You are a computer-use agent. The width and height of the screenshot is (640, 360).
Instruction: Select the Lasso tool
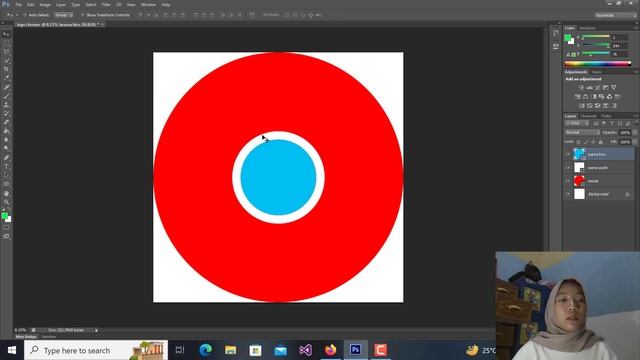(6, 52)
